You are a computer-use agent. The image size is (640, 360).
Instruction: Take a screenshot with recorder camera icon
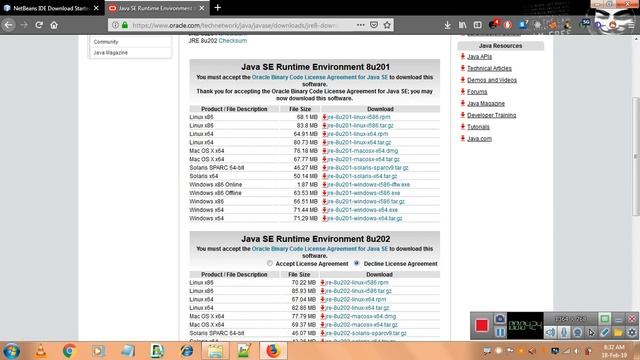(500, 319)
